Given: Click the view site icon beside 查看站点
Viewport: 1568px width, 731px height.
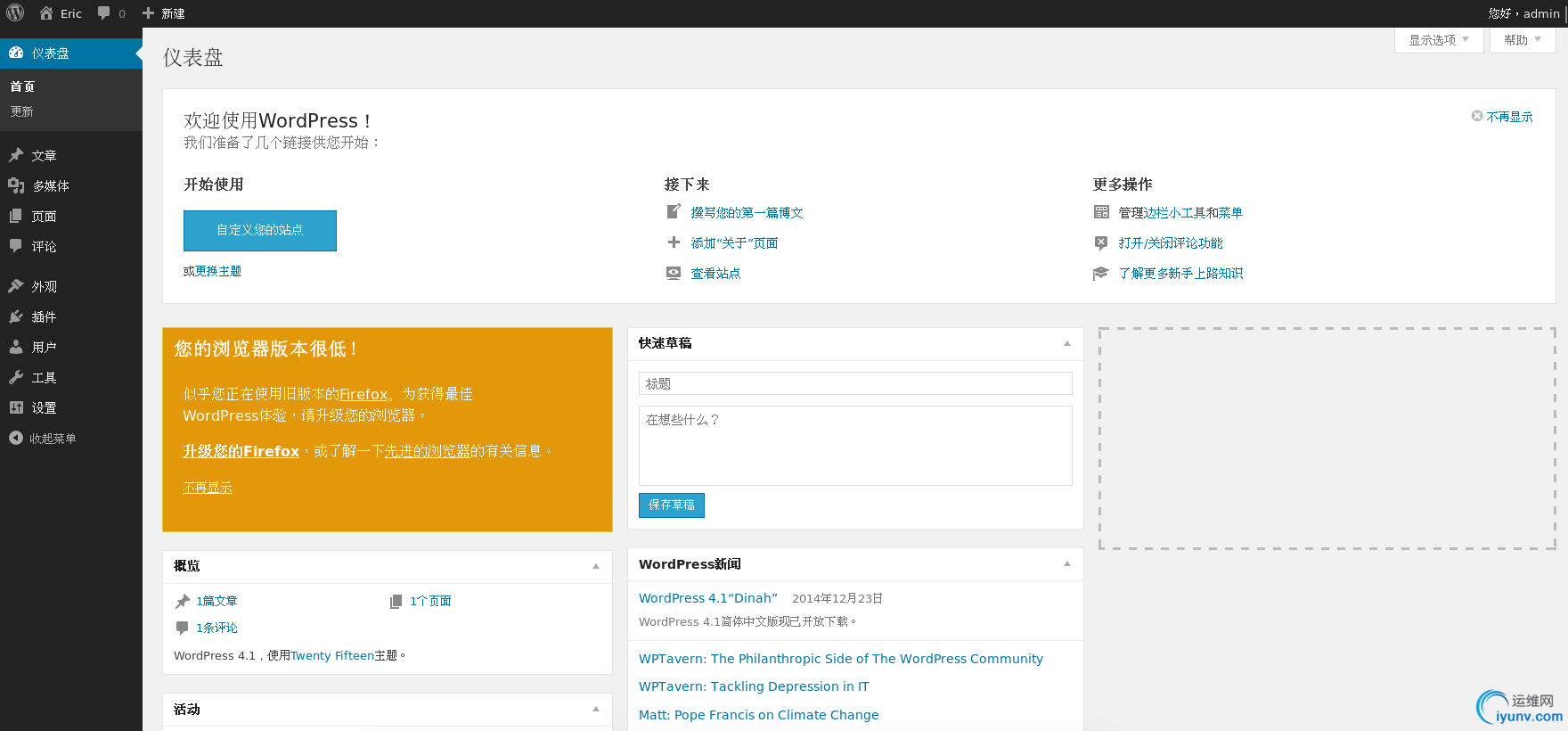Looking at the screenshot, I should [x=674, y=273].
